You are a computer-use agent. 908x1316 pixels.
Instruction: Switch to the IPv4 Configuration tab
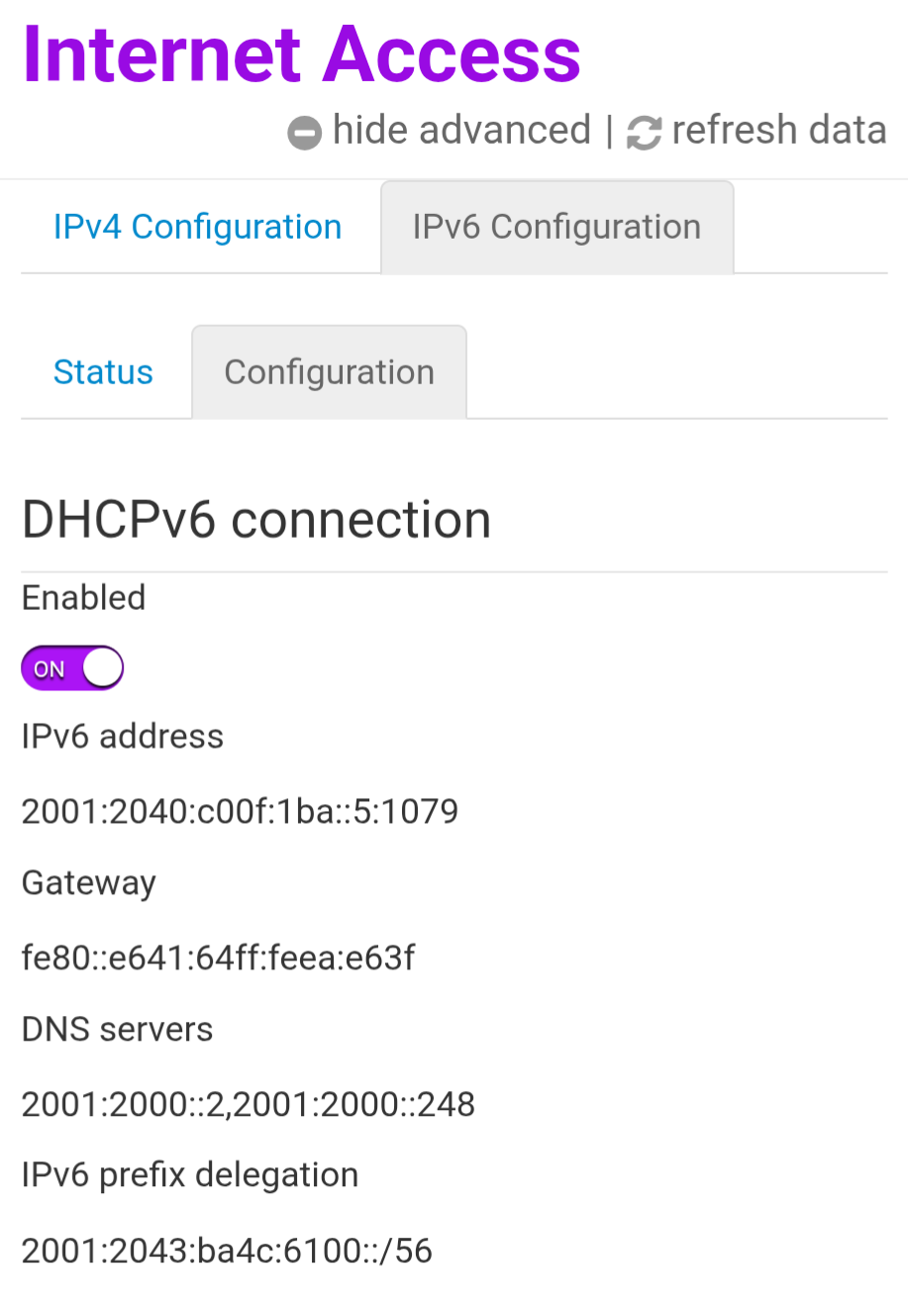coord(197,227)
